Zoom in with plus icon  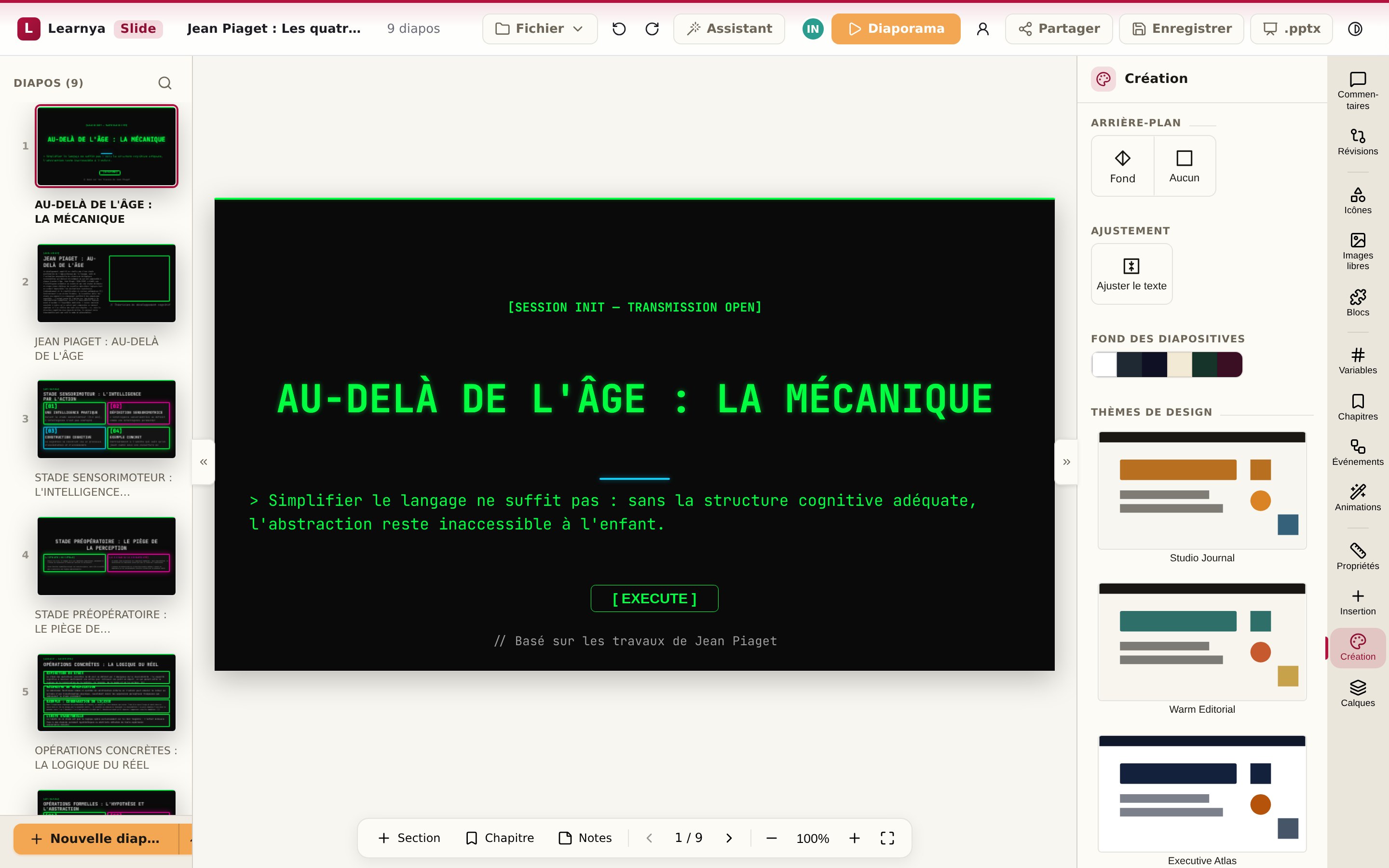tap(855, 838)
